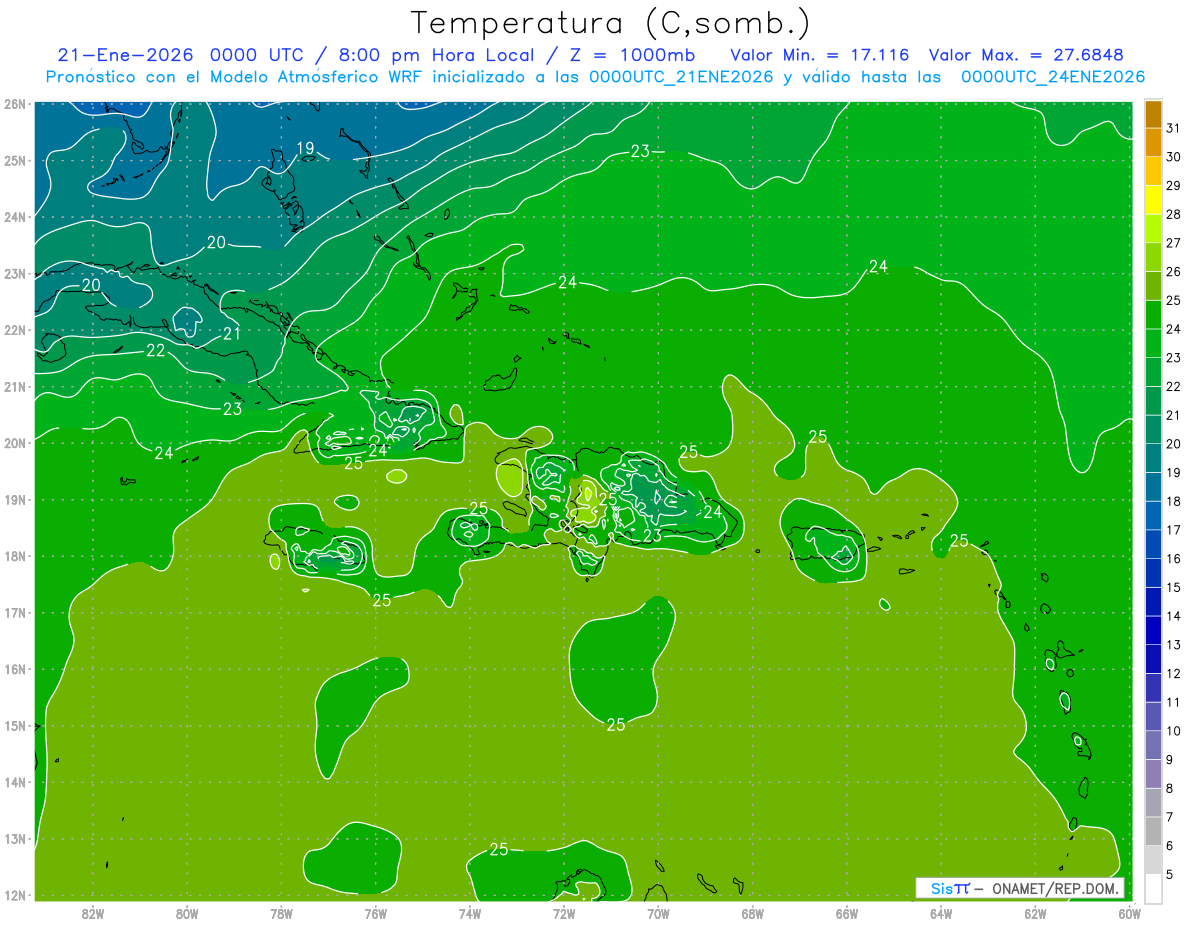Click the '24N' latitude axis label
Screen dimensions: 1200x927
click(14, 217)
